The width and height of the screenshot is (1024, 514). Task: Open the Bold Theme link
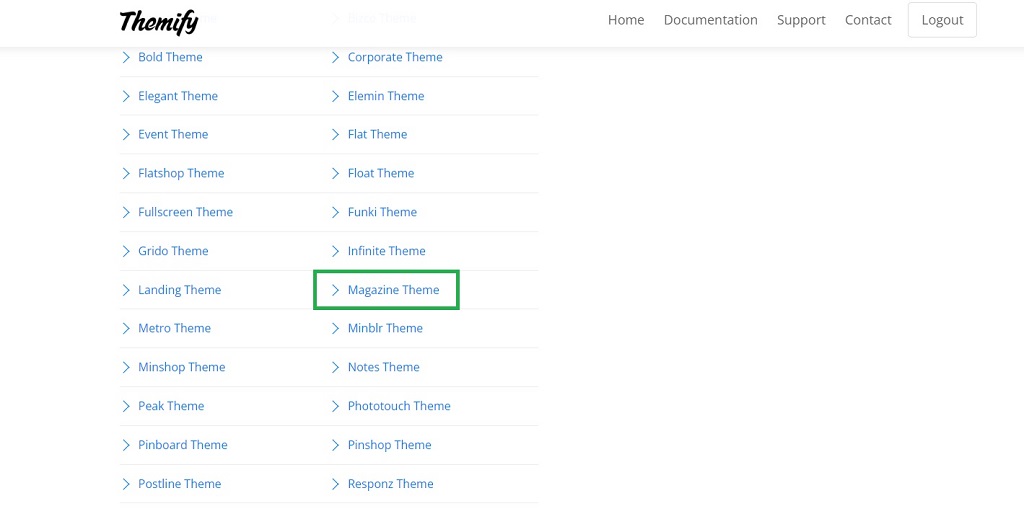[170, 57]
